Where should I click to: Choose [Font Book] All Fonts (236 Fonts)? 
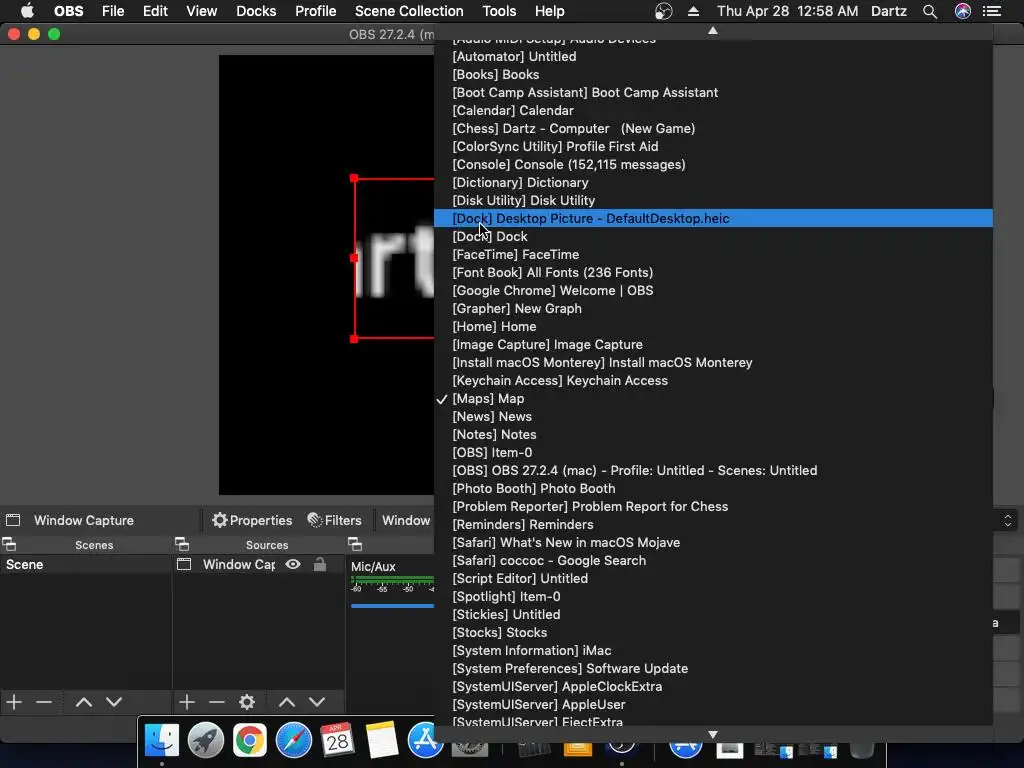[713, 272]
